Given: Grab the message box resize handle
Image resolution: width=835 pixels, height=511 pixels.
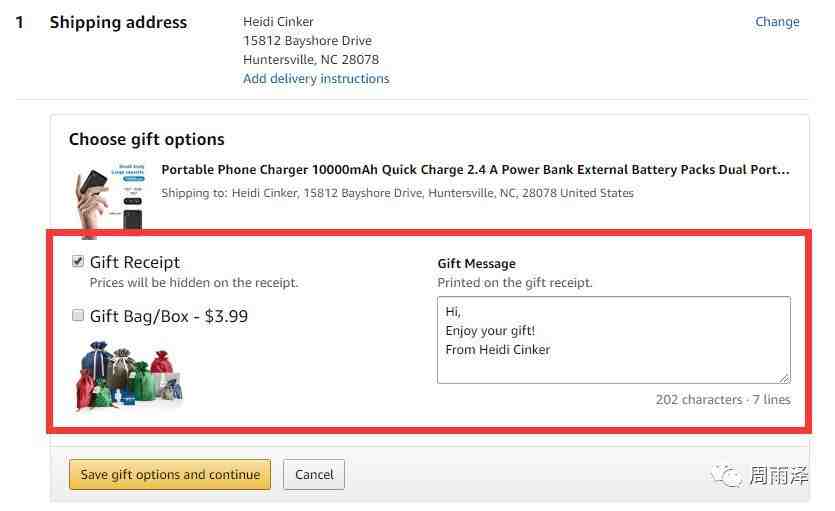Looking at the screenshot, I should (785, 377).
